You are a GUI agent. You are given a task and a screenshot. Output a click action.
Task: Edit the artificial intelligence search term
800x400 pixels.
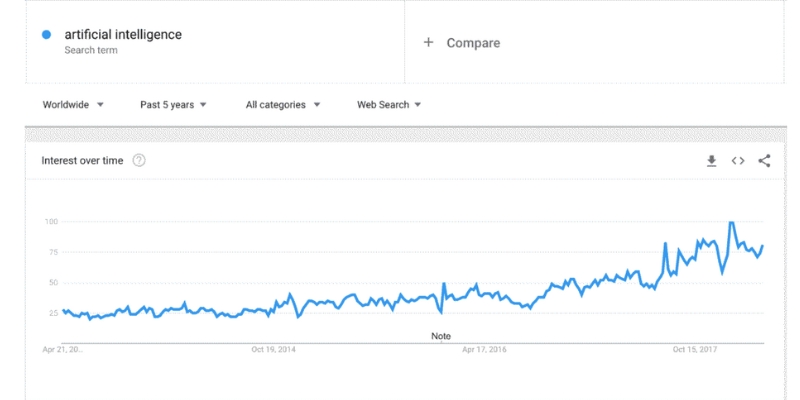tap(123, 35)
